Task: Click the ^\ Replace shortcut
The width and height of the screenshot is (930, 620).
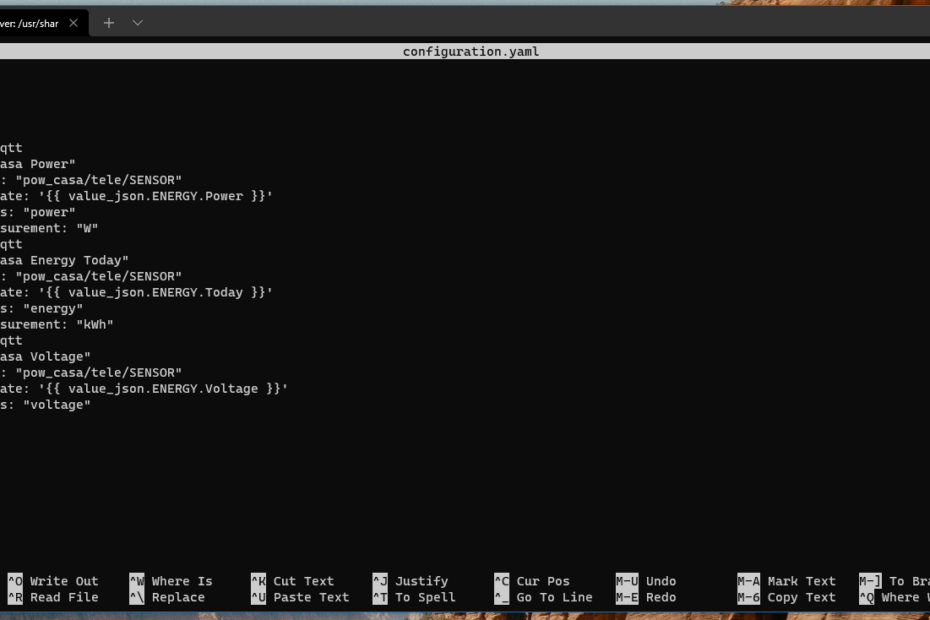Action: [x=167, y=597]
